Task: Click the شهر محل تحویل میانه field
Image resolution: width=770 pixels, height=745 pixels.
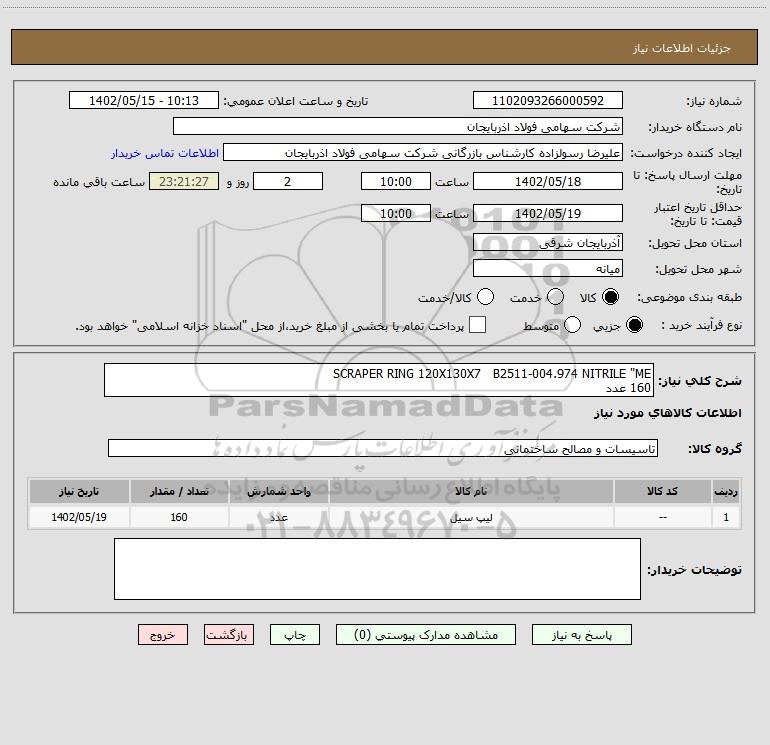Action: (x=548, y=268)
